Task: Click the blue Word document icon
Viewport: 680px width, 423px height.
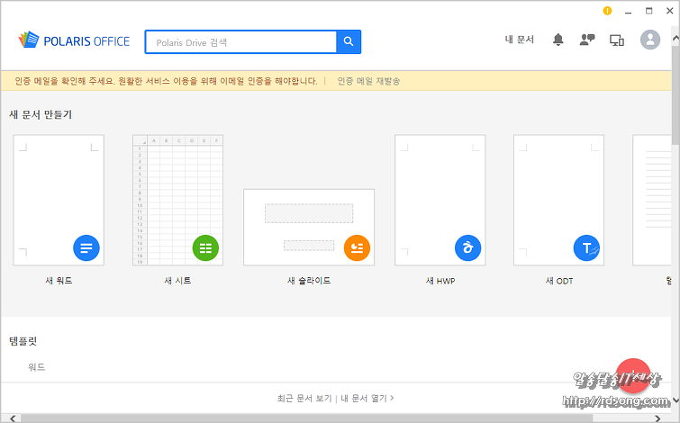Action: click(x=86, y=248)
